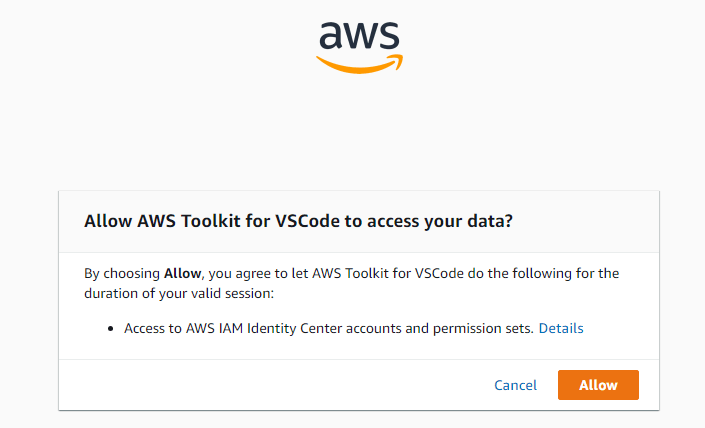This screenshot has height=428, width=705.
Task: Click the AWS logo at top
Action: [359, 47]
